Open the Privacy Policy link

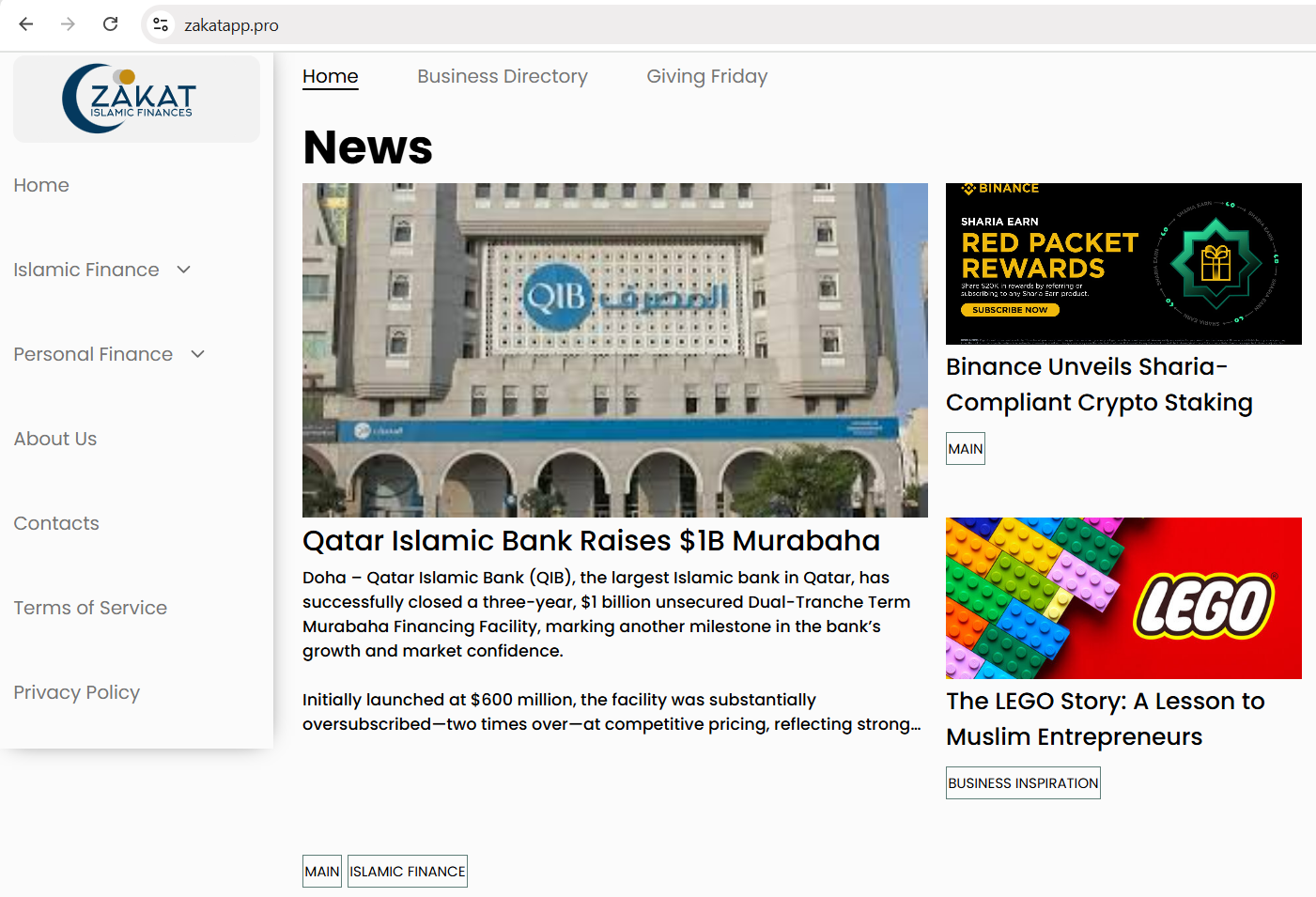(77, 692)
